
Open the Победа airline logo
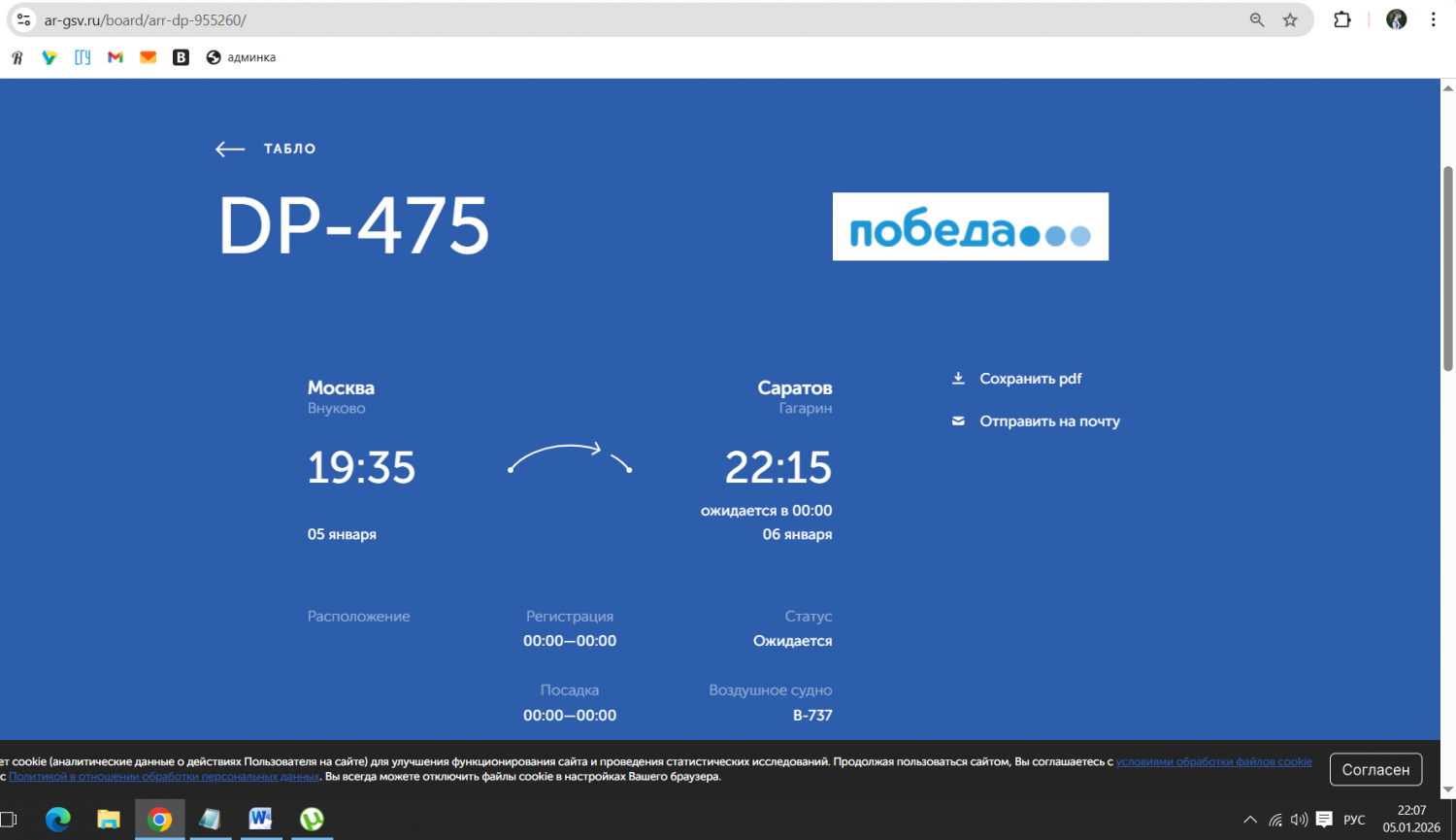[970, 226]
